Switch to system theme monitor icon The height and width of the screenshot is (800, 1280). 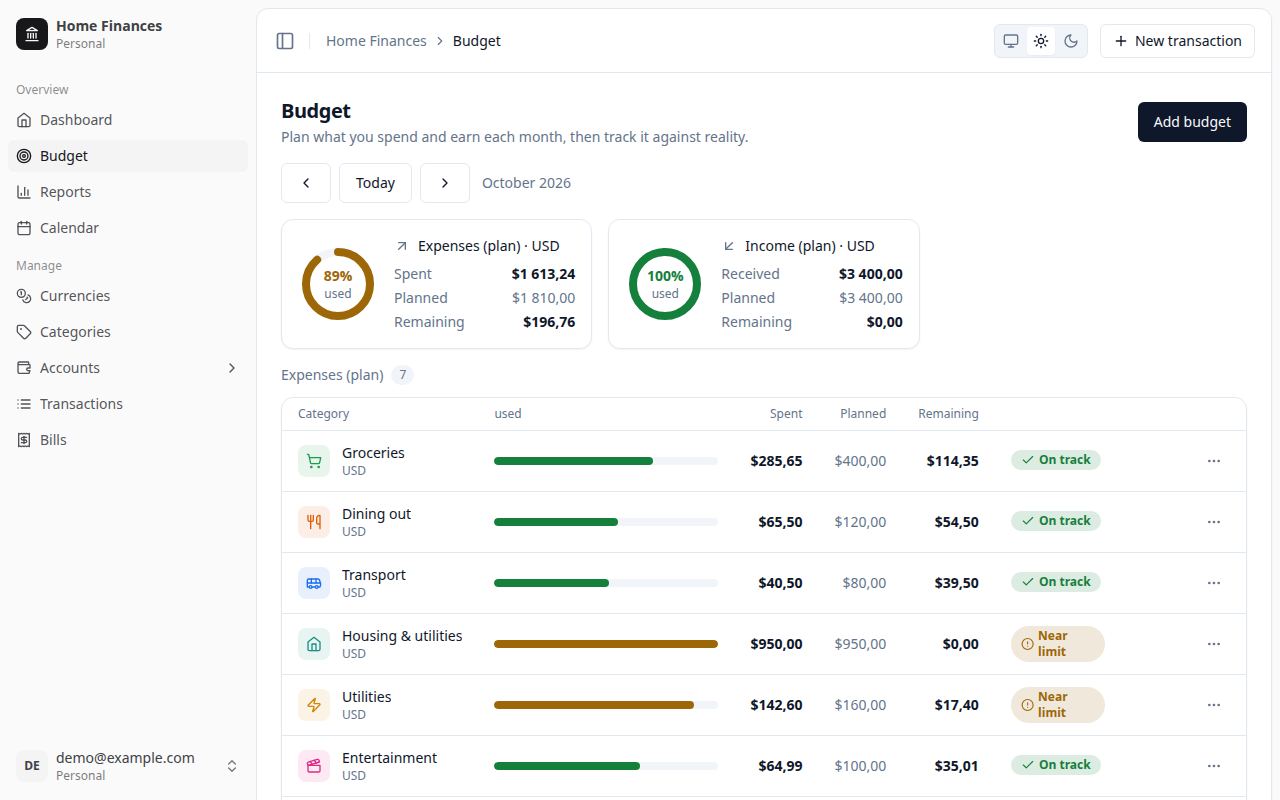point(1011,41)
